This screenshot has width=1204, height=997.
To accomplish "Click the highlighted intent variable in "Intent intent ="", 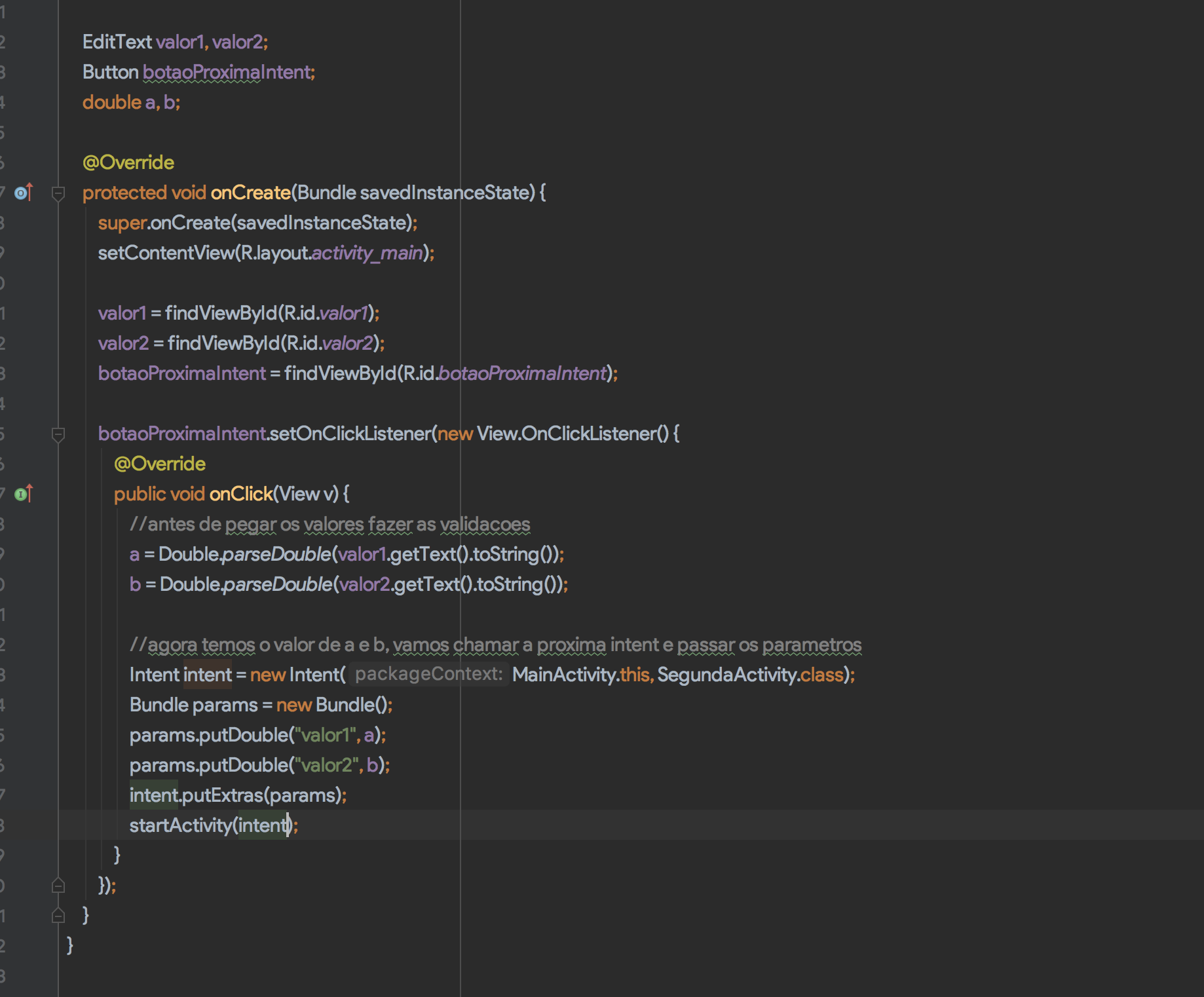I will 208,675.
